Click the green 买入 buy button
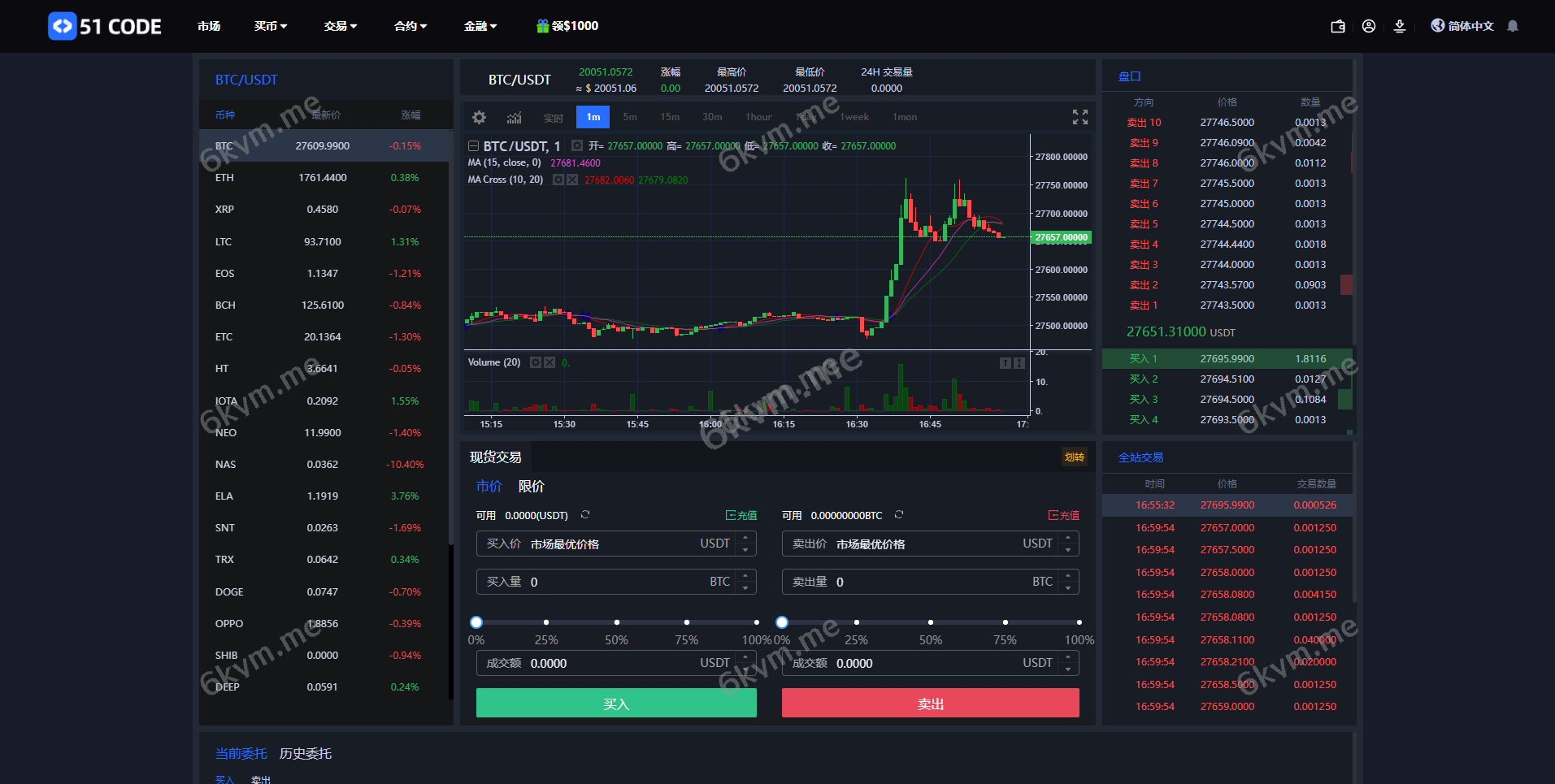 615,702
